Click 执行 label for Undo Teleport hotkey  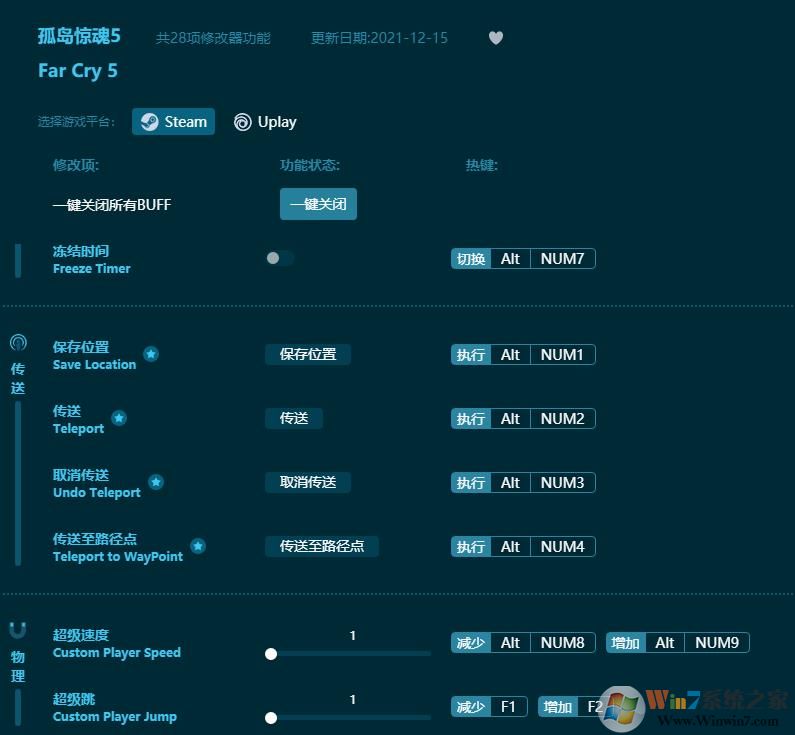click(471, 482)
